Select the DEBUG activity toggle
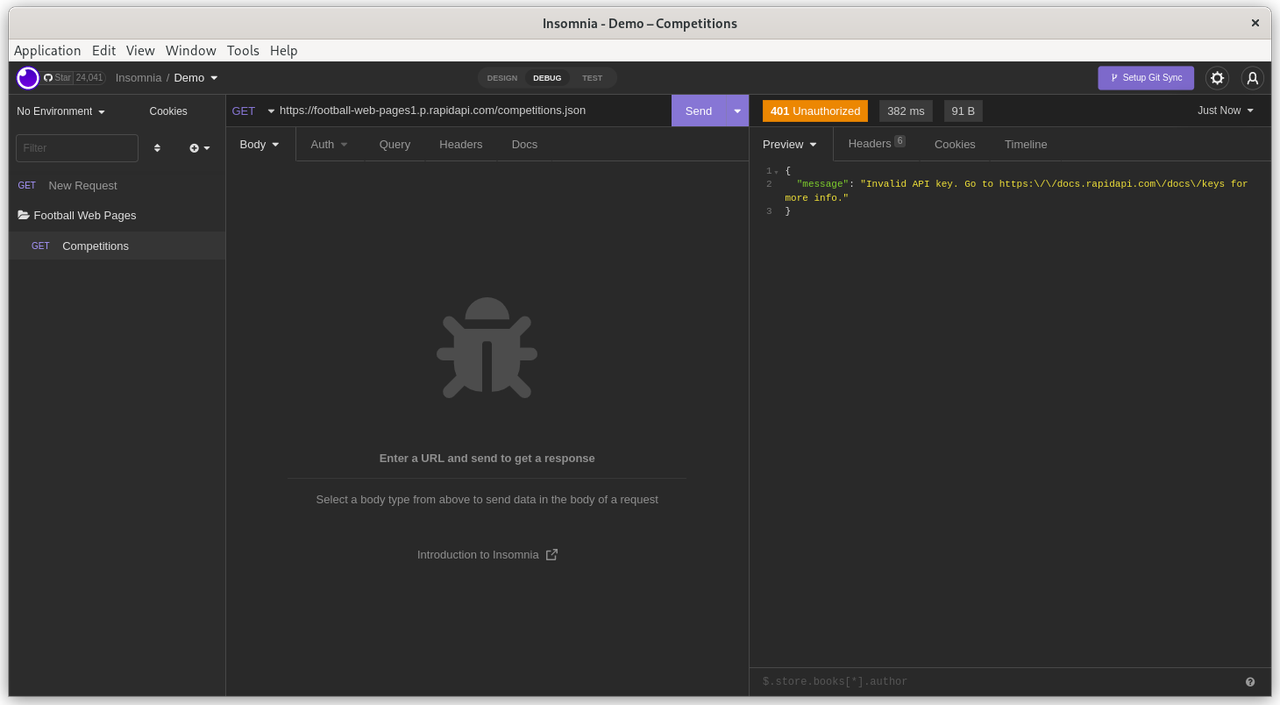Image resolution: width=1280 pixels, height=705 pixels. 547,78
